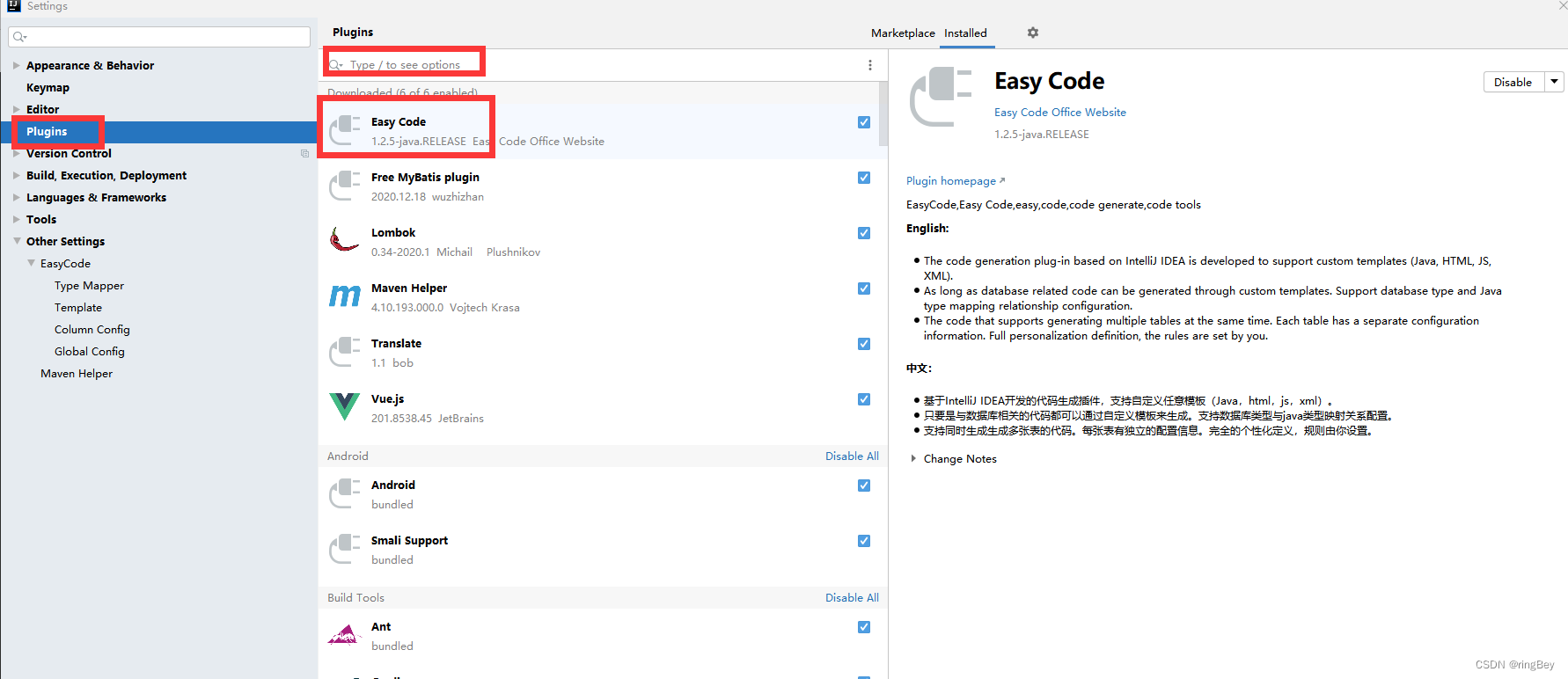Screen dimensions: 1568x679
Task: Click the Maven Helper 'm' icon
Action: pyautogui.click(x=344, y=296)
